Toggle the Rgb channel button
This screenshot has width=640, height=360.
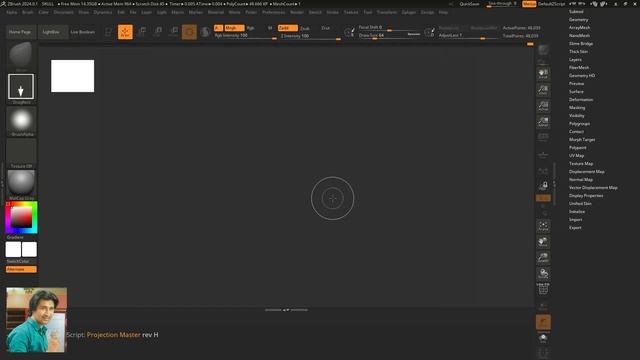pos(251,28)
